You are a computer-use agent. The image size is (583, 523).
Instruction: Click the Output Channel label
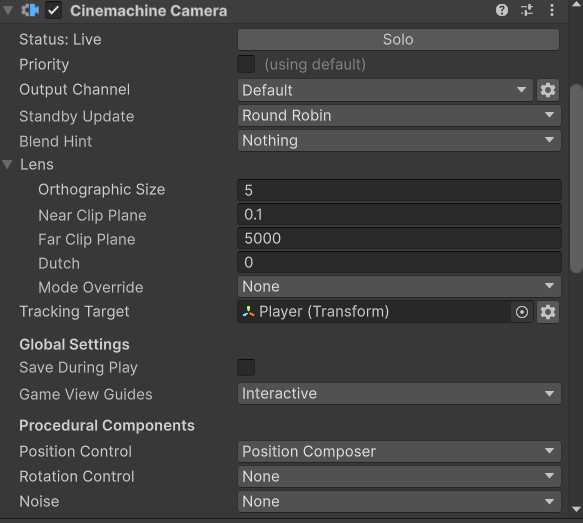coord(74,90)
